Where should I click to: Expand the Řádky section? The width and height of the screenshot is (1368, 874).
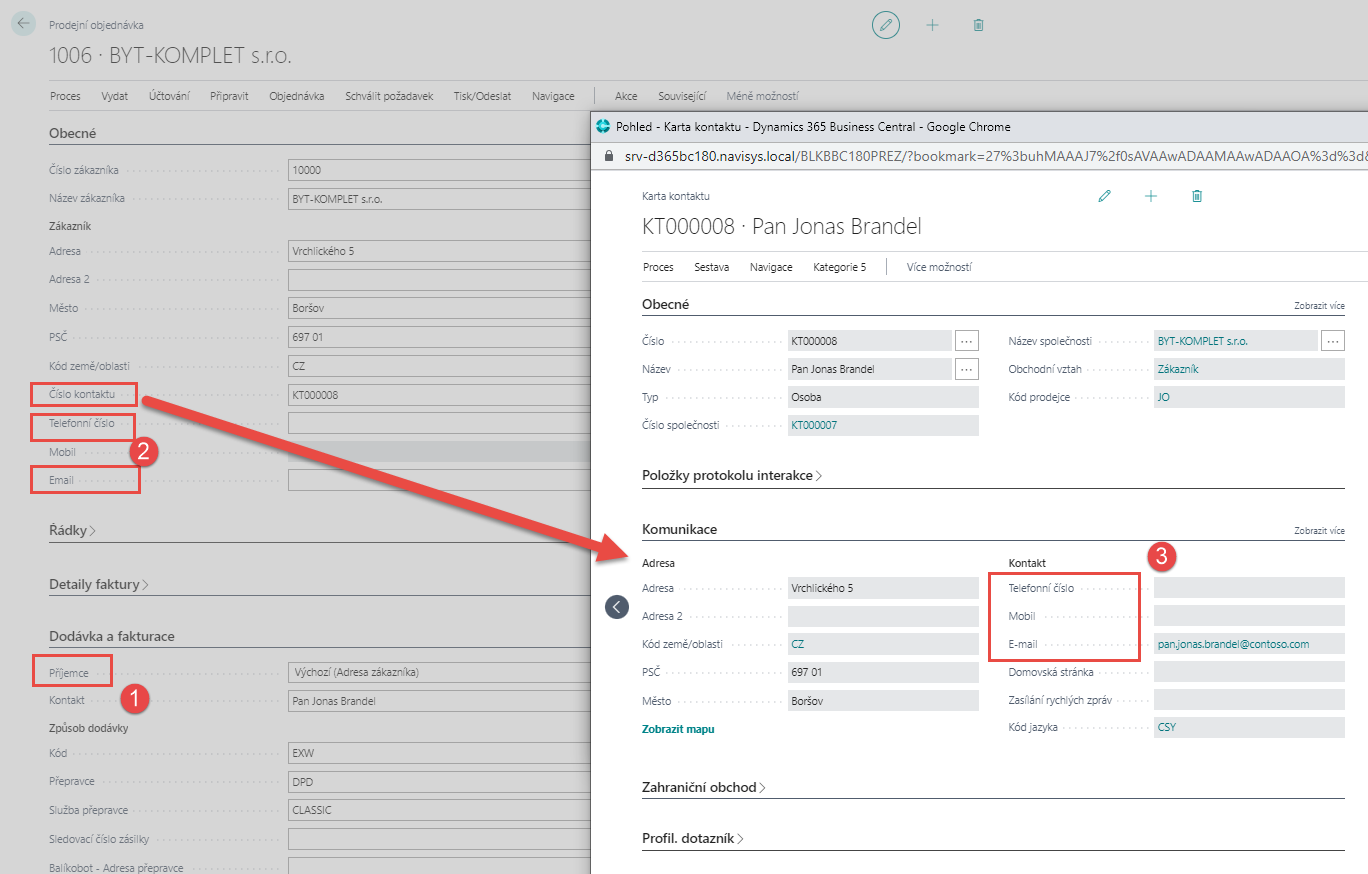click(x=73, y=530)
